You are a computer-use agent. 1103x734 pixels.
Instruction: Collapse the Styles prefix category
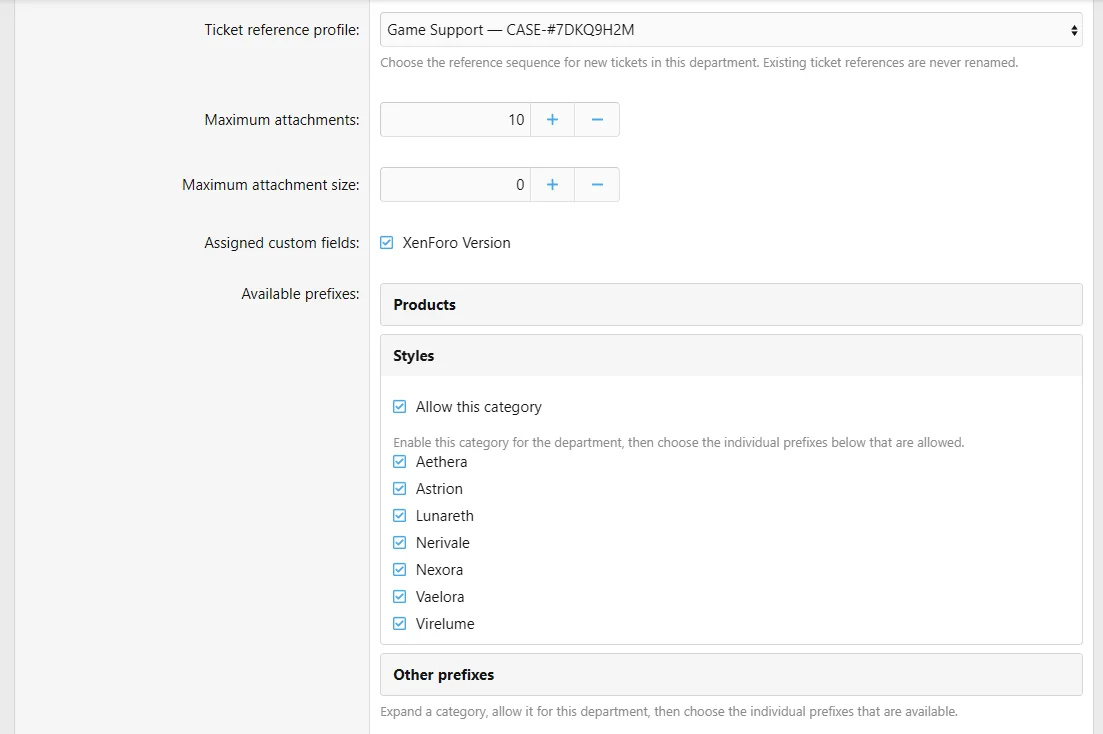tap(731, 355)
